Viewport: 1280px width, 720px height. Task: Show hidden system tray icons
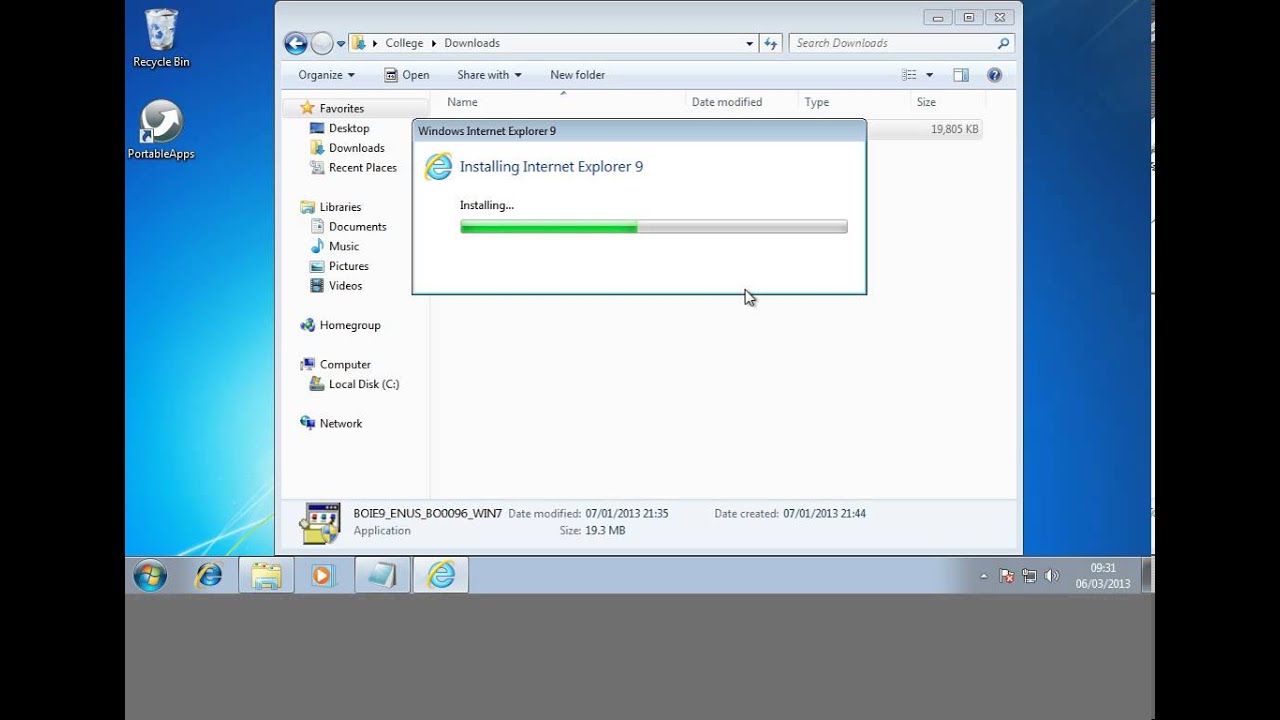coord(983,576)
